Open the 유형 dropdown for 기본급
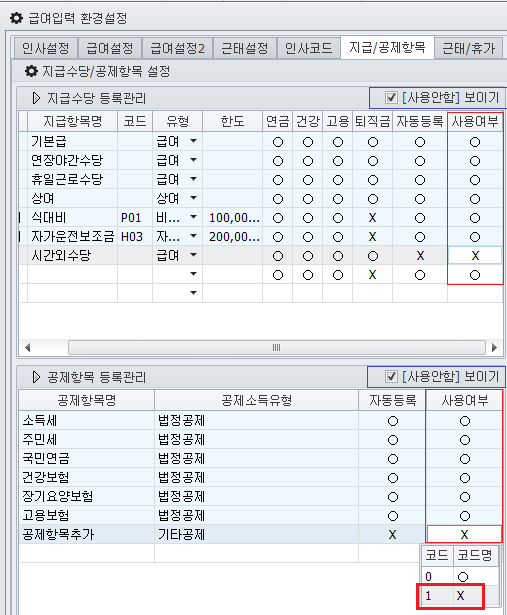Screen dimensions: 507x615 (193, 141)
